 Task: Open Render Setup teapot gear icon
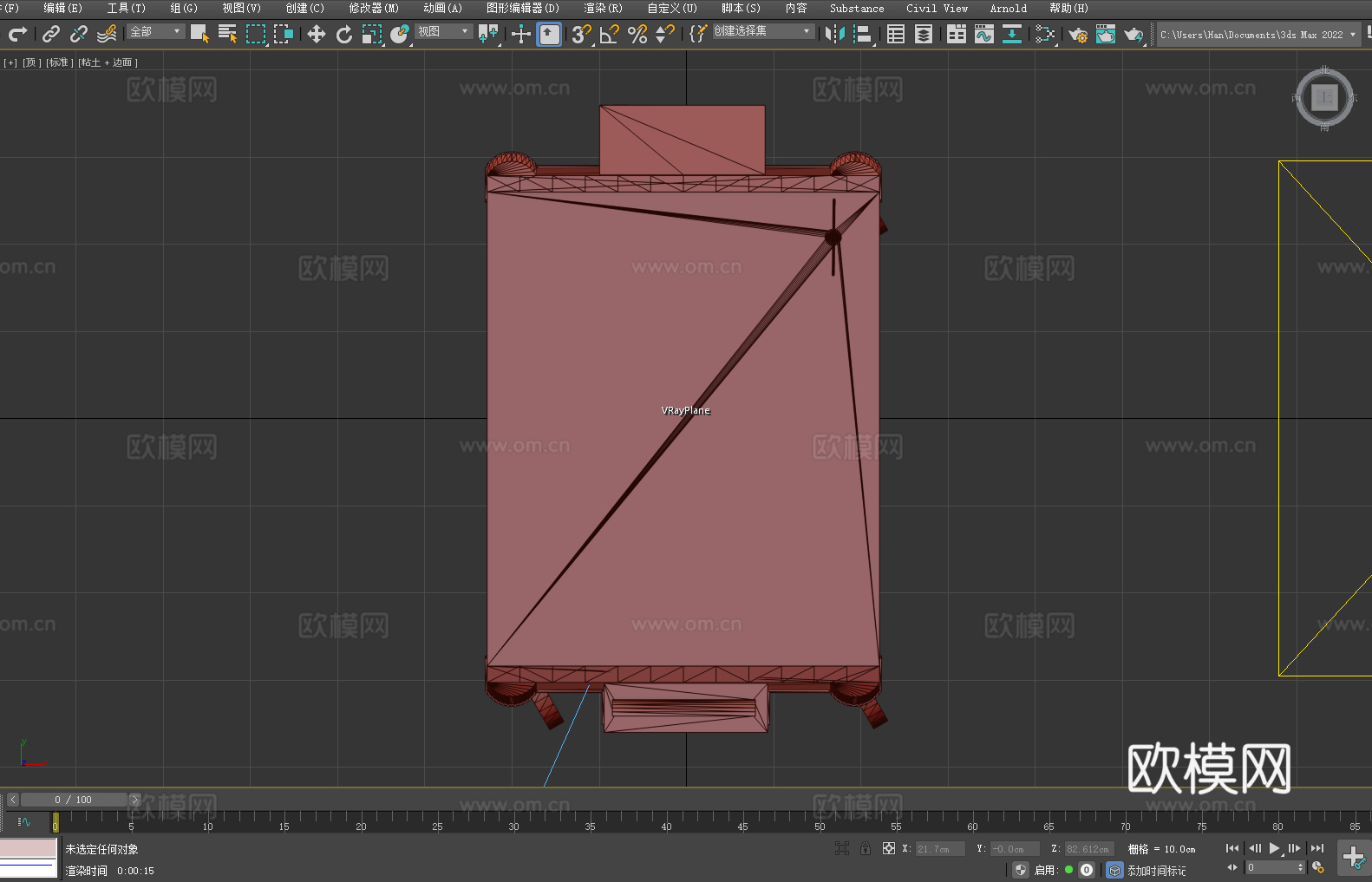click(1078, 34)
